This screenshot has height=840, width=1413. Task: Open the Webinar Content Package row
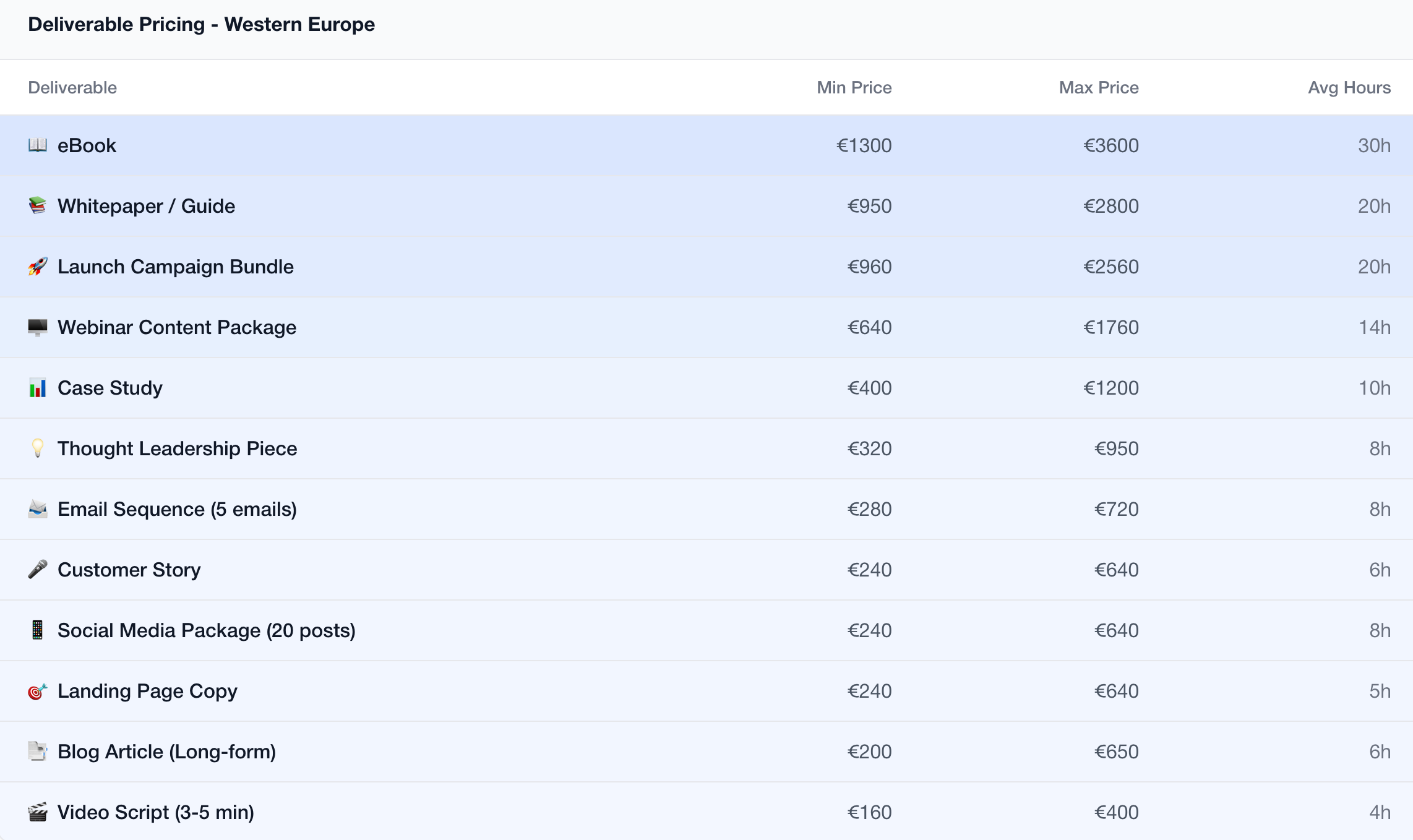click(x=706, y=327)
